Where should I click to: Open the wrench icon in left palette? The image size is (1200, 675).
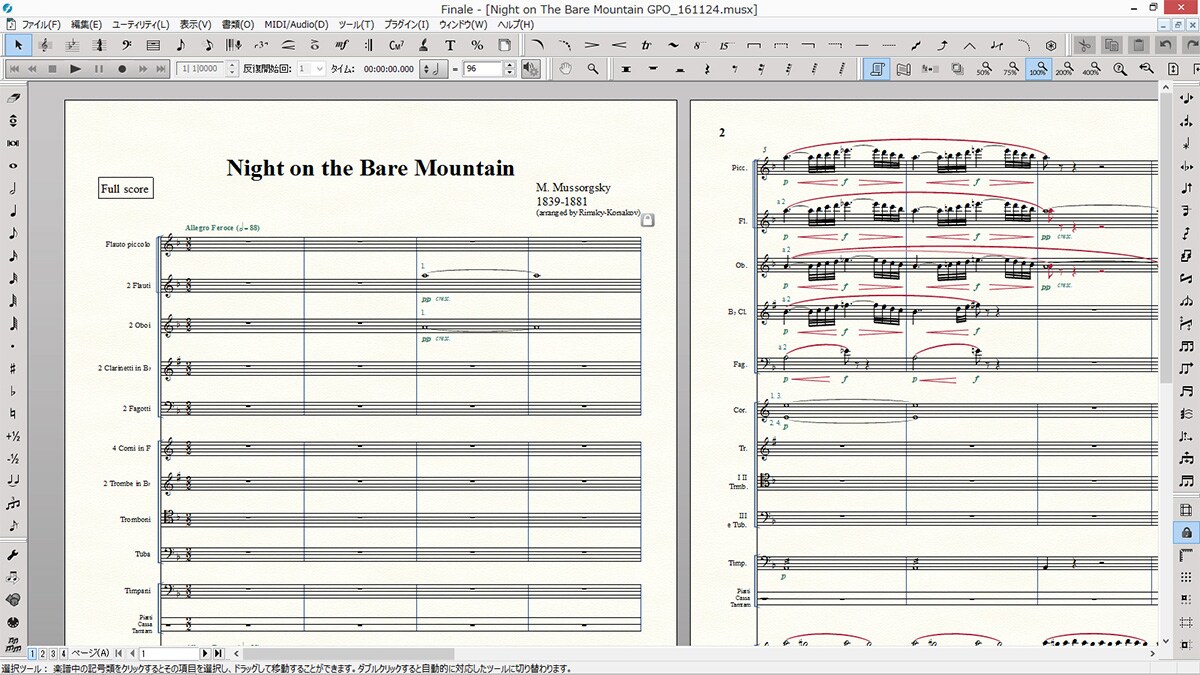tap(13, 555)
